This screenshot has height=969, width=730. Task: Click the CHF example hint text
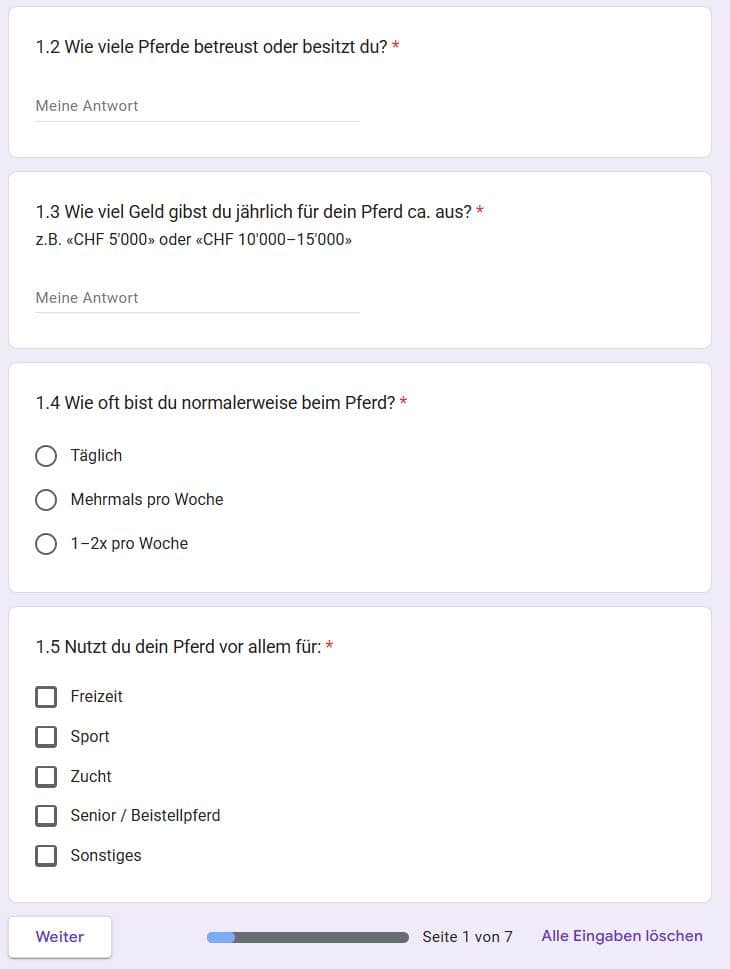pyautogui.click(x=193, y=240)
